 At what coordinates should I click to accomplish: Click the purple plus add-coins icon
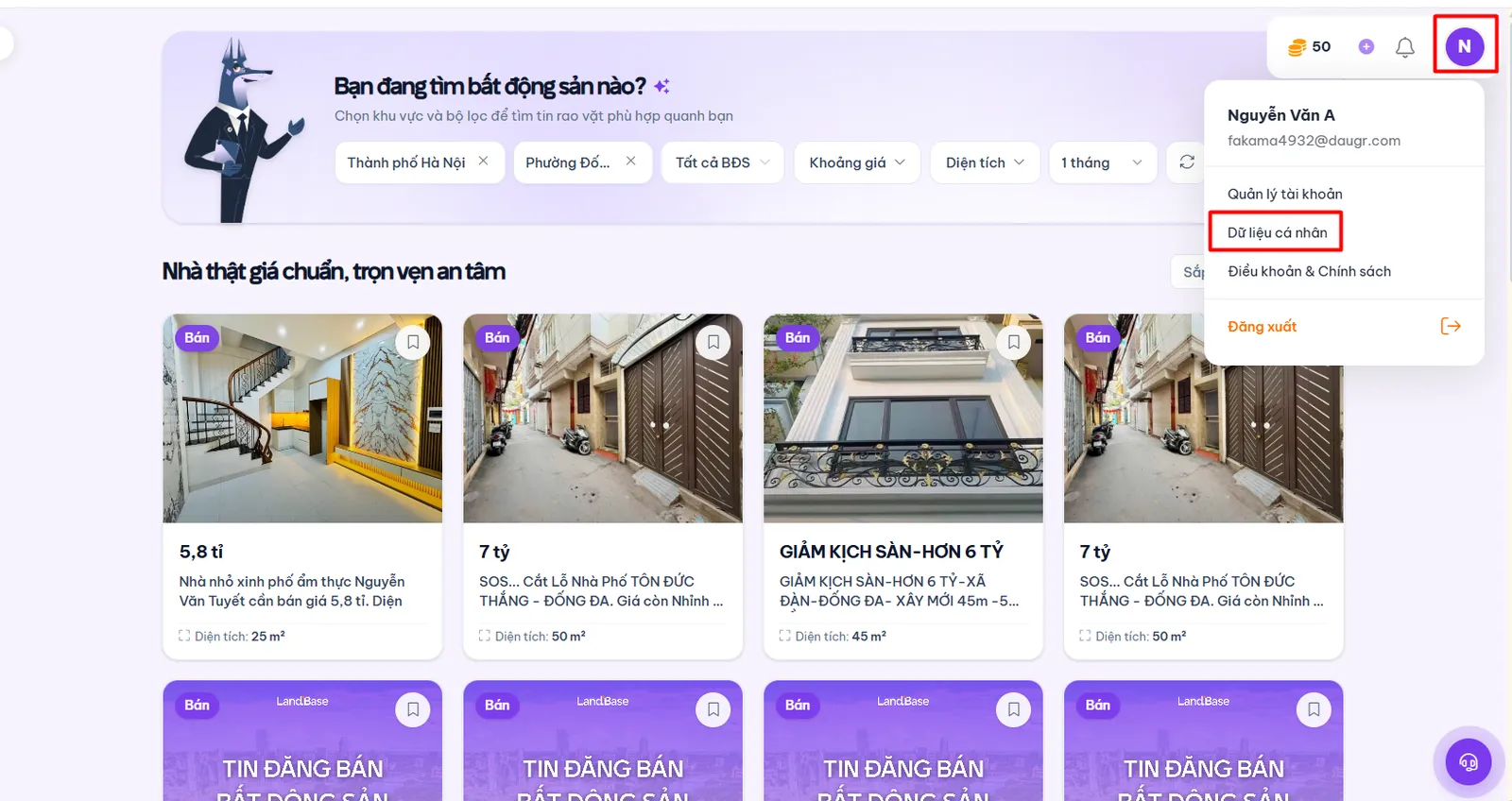point(1366,46)
